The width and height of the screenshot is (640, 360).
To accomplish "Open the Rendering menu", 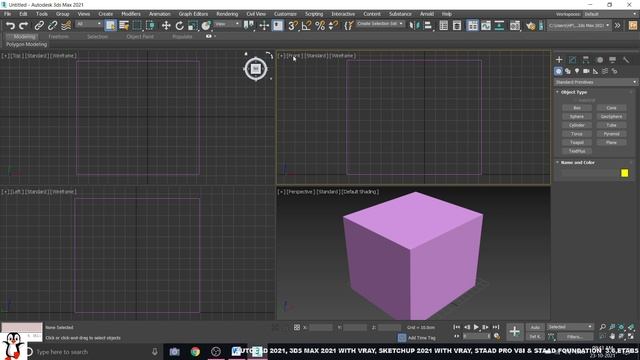I will (x=227, y=14).
